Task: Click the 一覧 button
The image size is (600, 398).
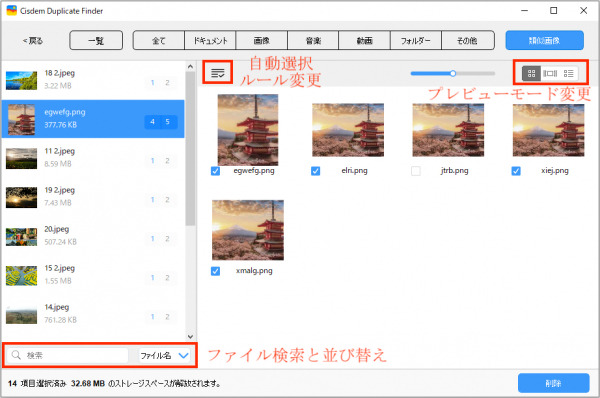Action: tap(96, 40)
